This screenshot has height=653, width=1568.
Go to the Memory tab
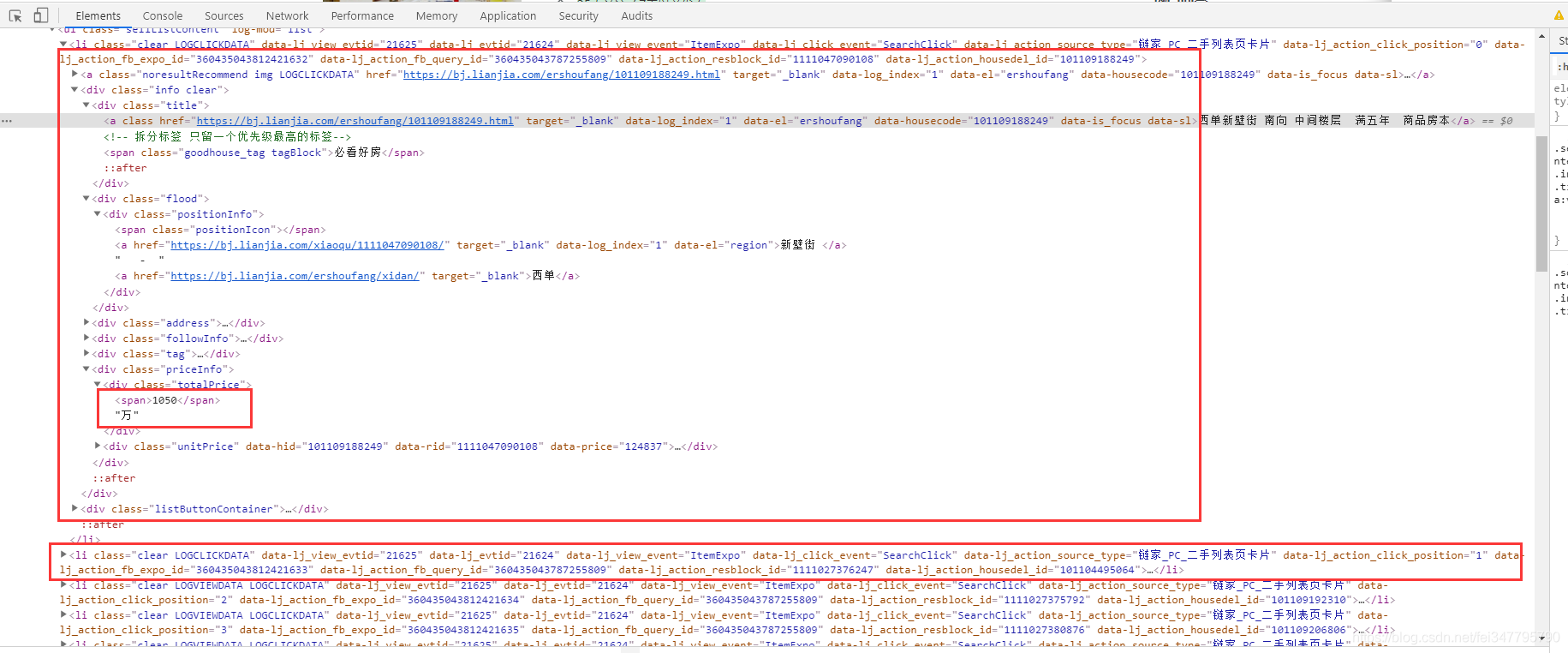pos(437,15)
